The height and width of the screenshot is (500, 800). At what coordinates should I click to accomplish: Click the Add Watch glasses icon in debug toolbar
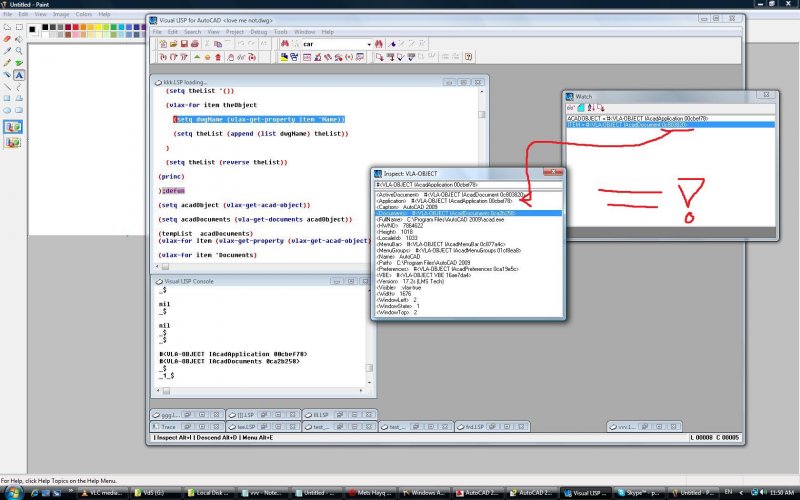241,57
